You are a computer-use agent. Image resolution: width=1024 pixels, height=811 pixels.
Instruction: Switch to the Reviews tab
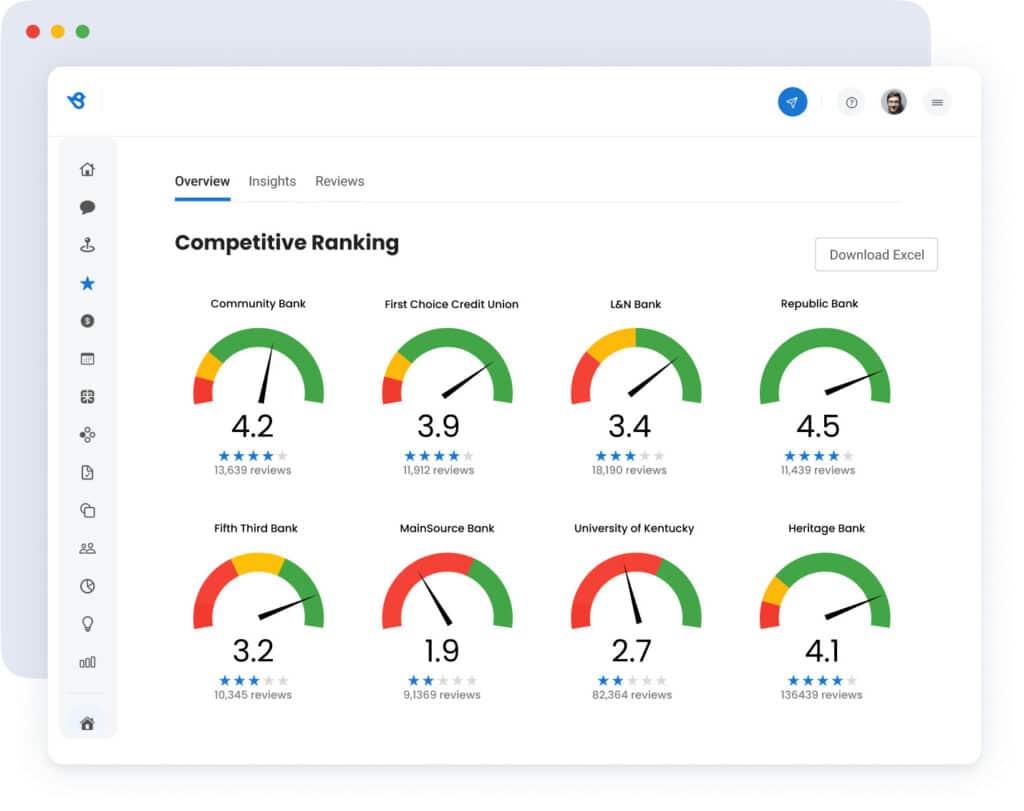[340, 182]
